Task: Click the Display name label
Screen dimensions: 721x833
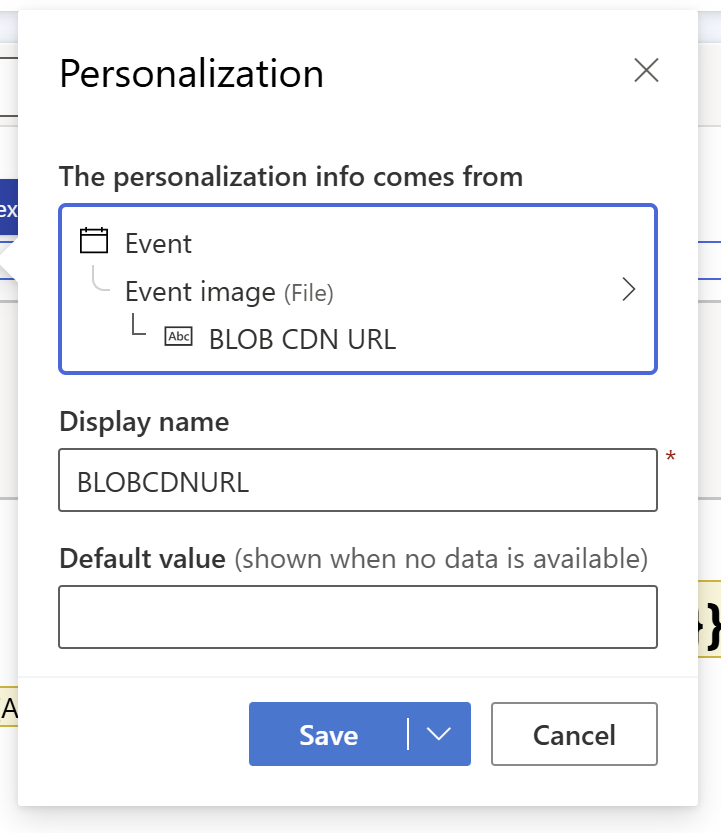Action: point(144,422)
